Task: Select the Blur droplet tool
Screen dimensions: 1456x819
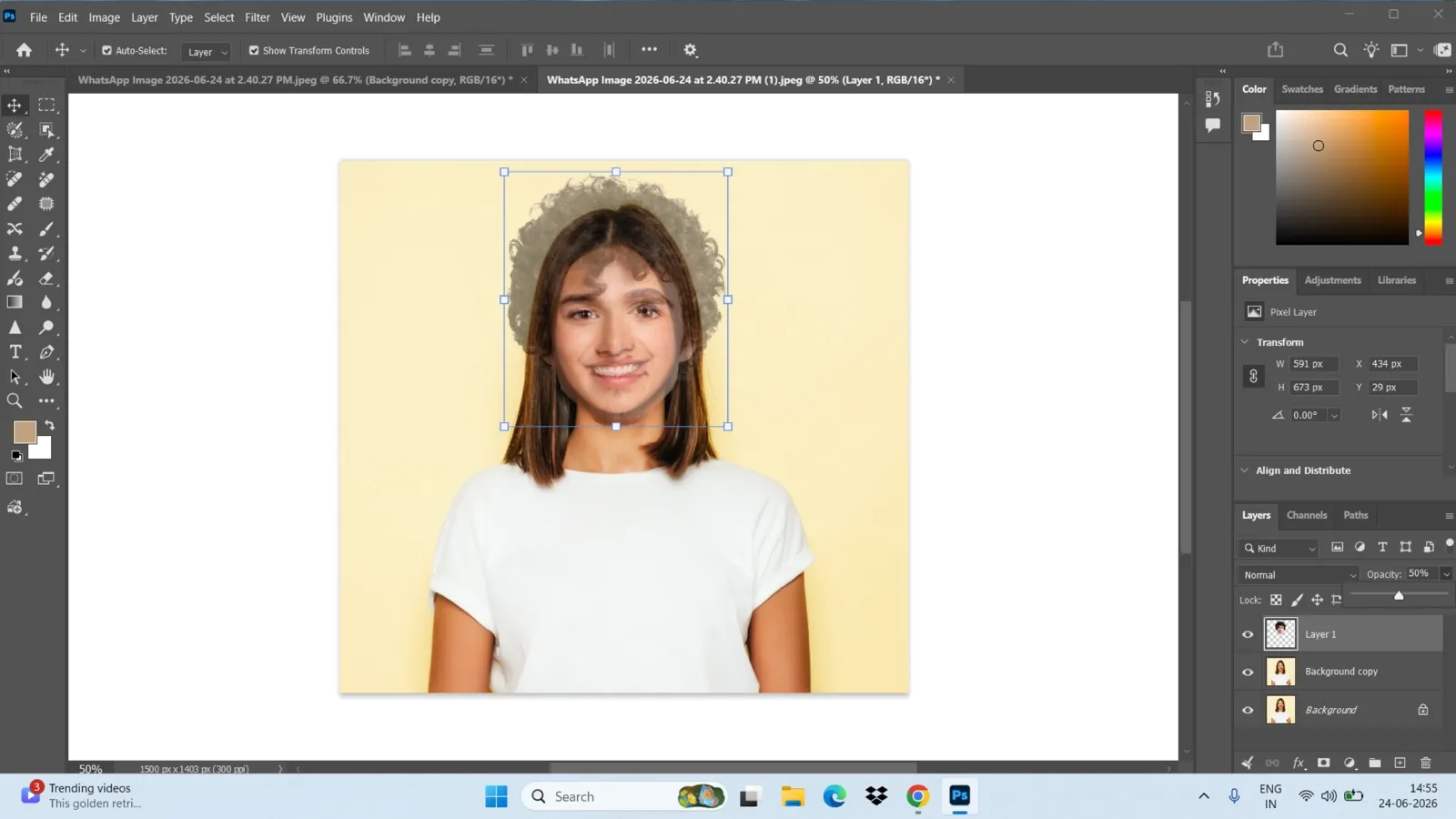Action: (46, 302)
